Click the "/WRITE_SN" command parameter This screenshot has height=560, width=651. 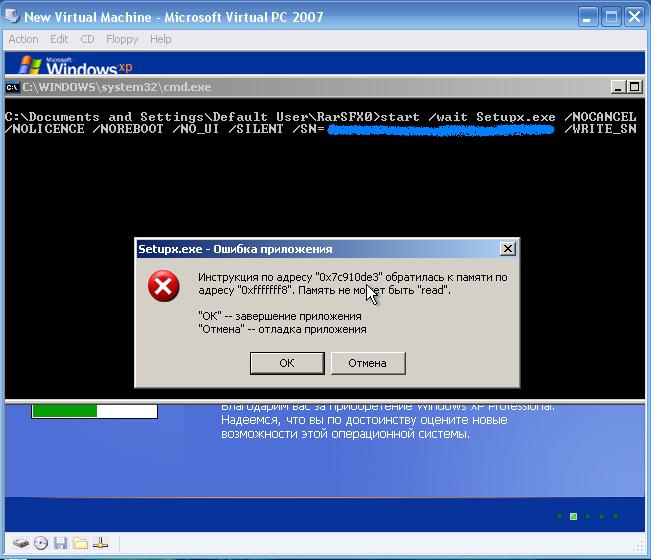600,129
